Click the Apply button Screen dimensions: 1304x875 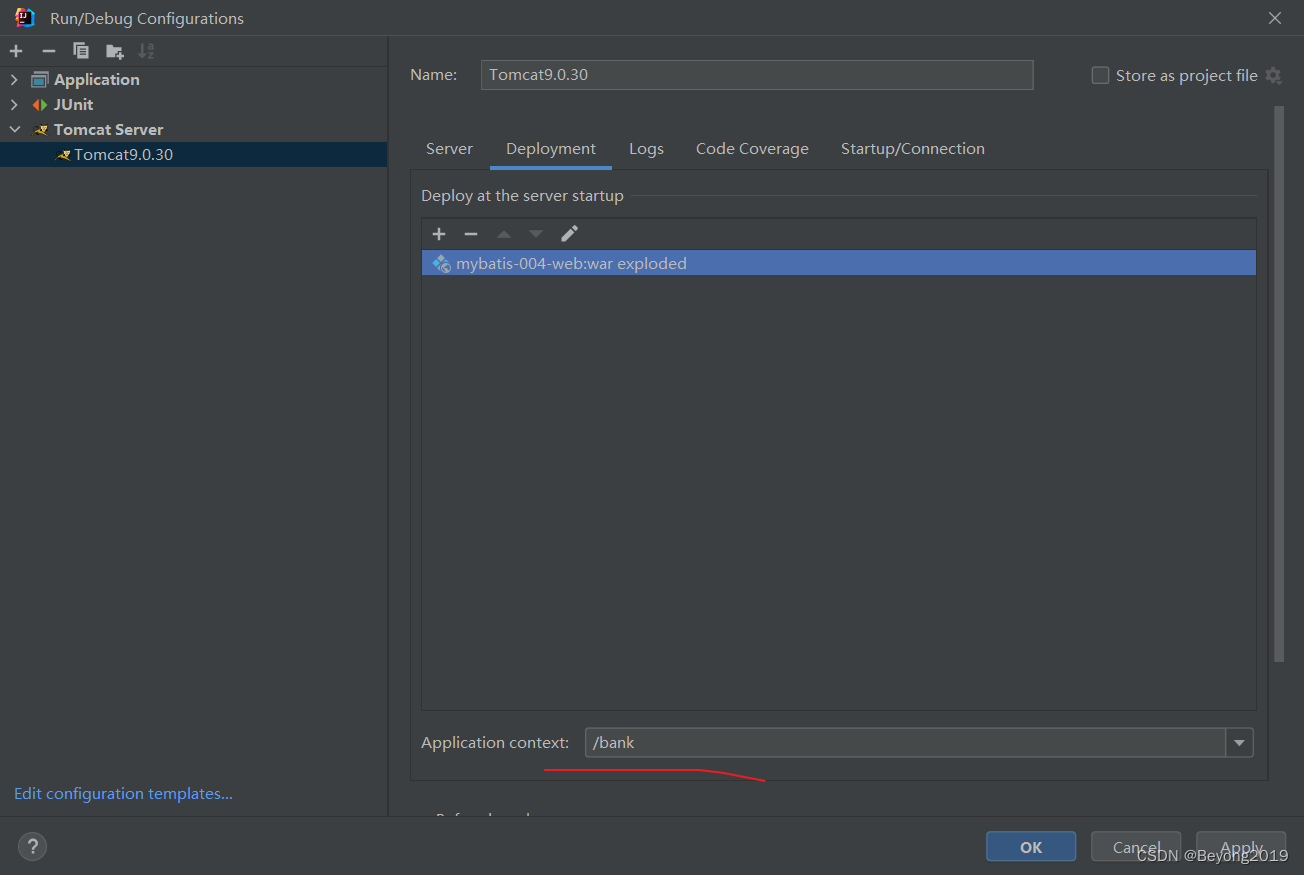click(x=1241, y=847)
